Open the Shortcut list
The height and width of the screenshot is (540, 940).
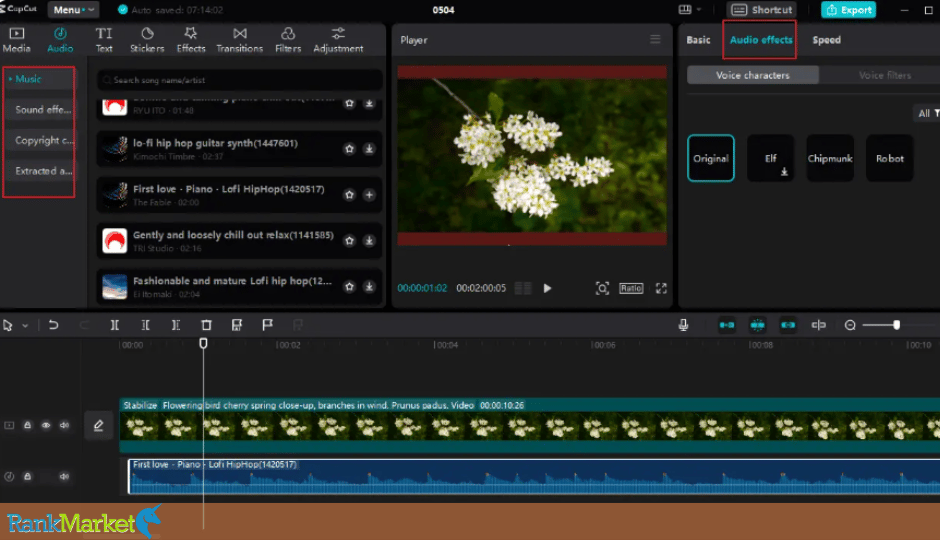[762, 10]
